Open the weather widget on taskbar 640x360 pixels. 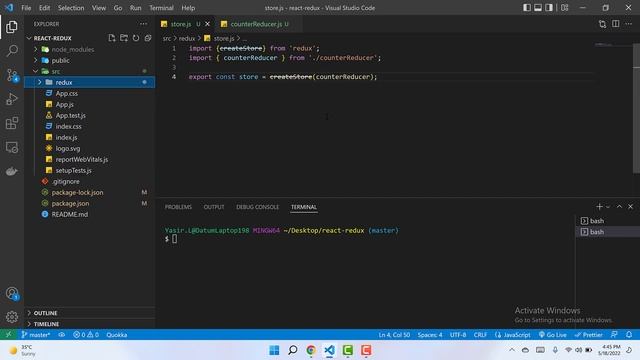click(23, 350)
